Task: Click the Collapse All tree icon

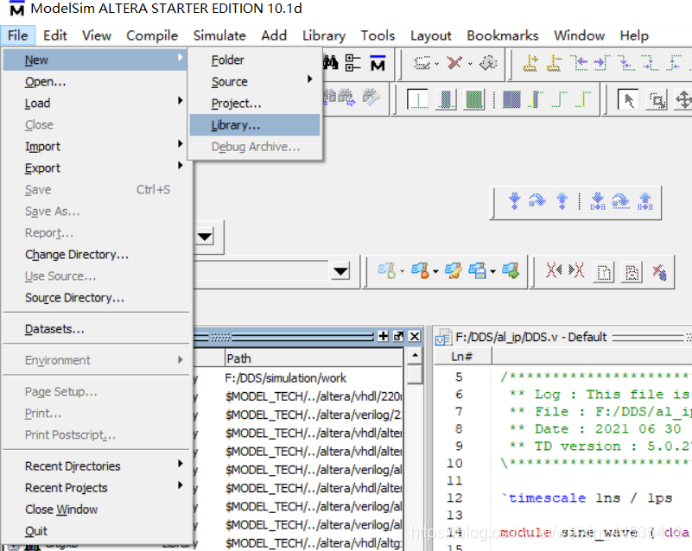Action: coord(353,63)
